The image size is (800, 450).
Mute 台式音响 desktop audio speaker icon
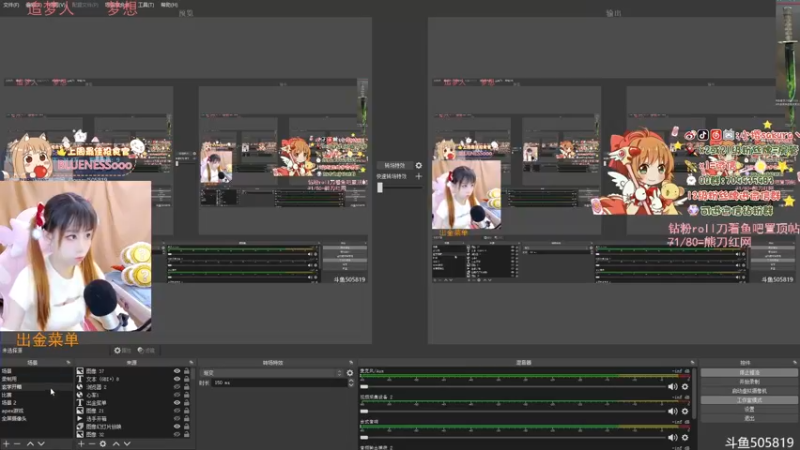673,437
